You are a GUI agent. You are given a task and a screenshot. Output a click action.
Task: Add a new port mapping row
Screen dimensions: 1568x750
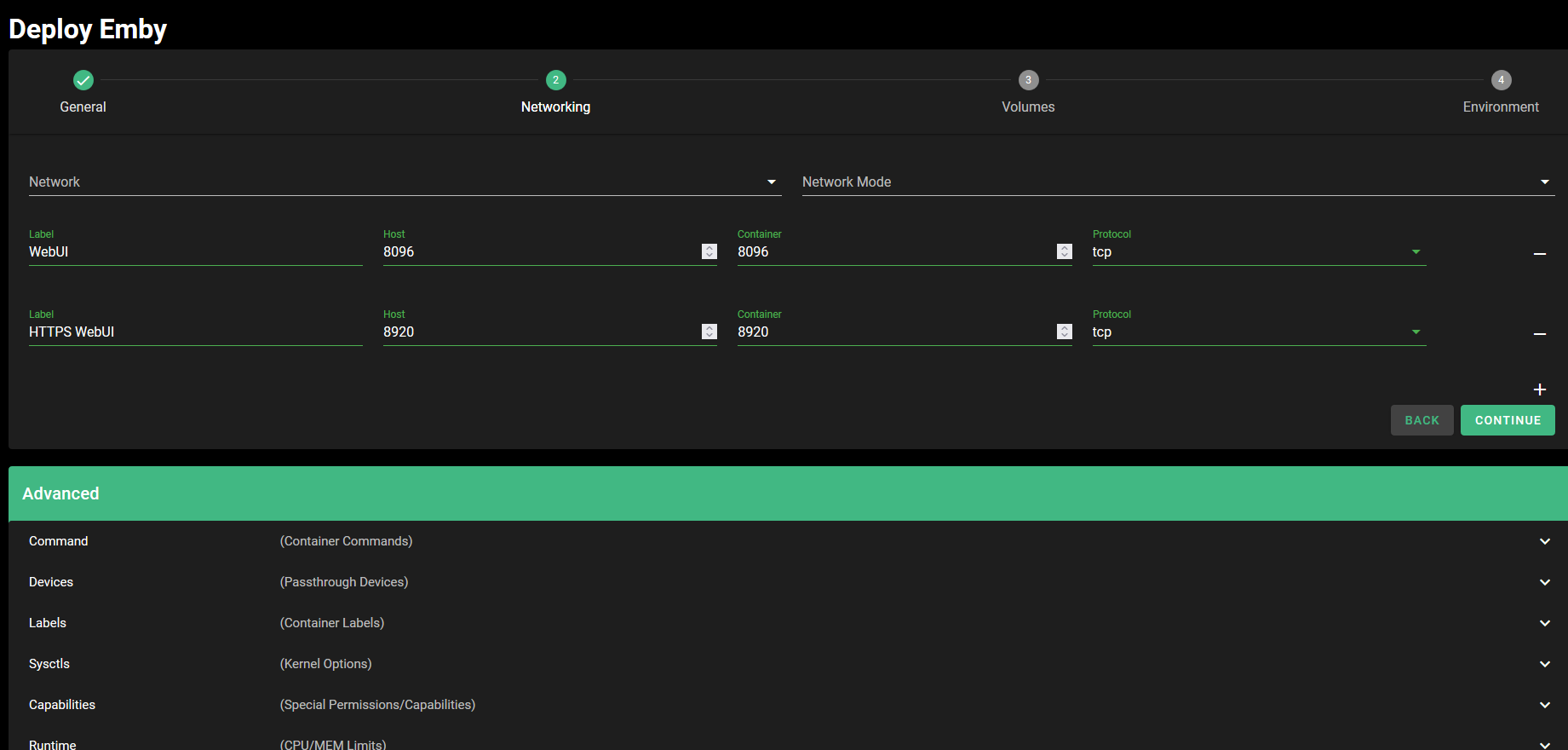pos(1539,389)
